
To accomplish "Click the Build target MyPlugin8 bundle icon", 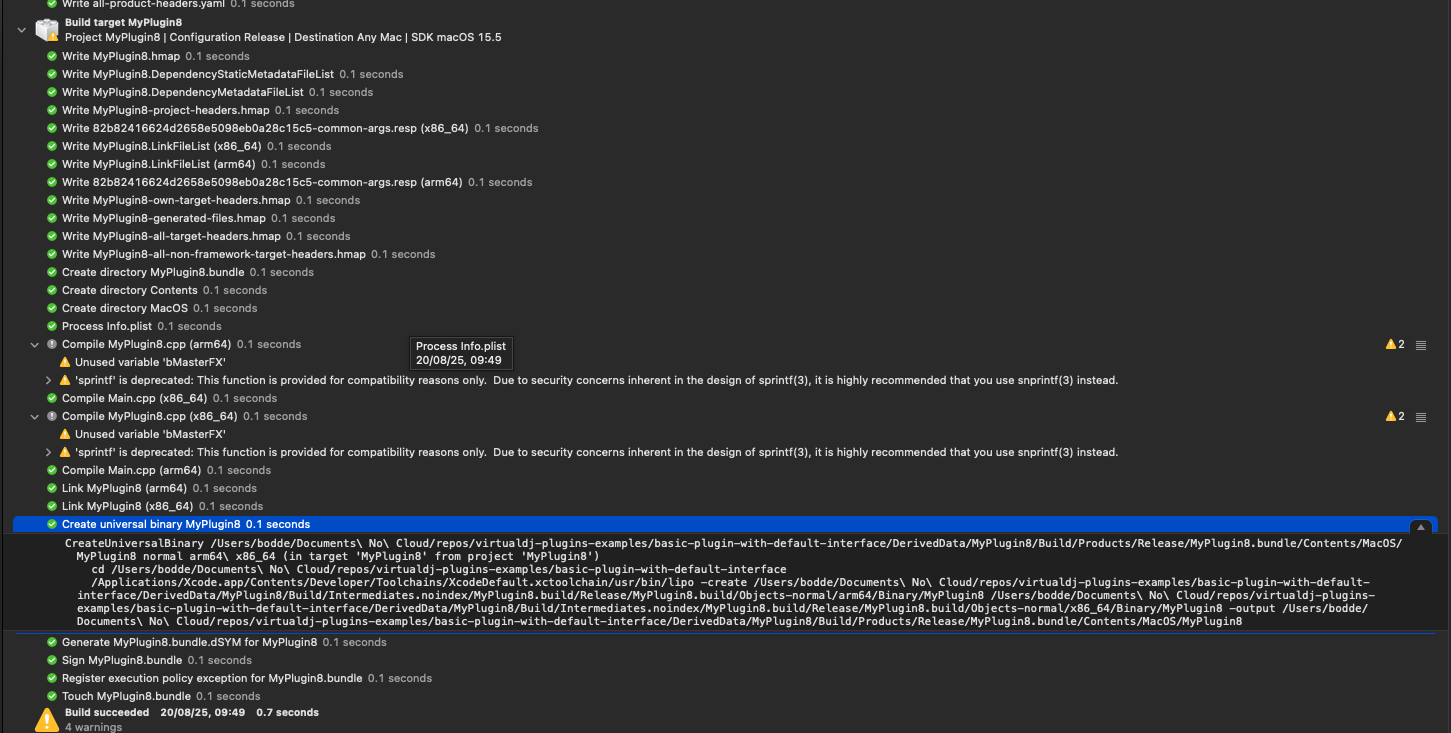I will (47, 30).
